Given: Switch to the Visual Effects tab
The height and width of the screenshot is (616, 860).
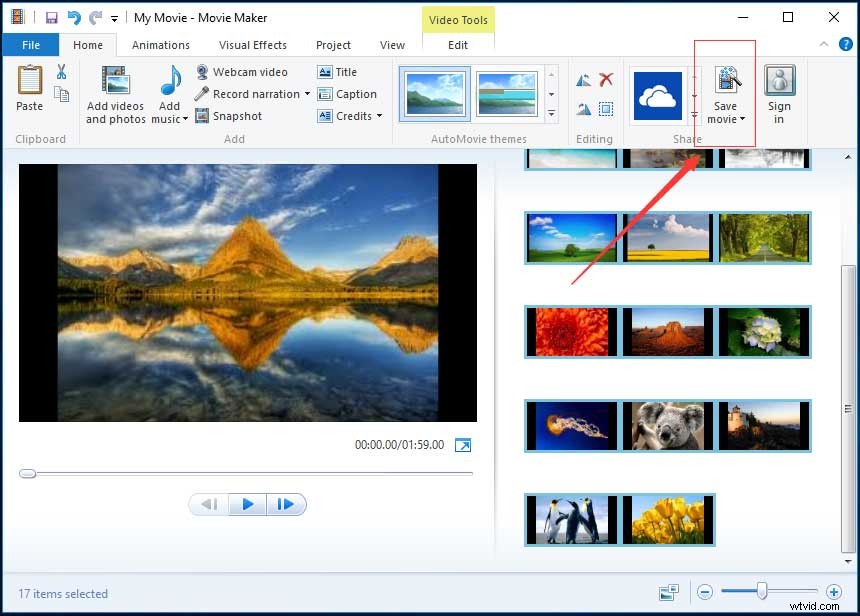Looking at the screenshot, I should click(253, 45).
